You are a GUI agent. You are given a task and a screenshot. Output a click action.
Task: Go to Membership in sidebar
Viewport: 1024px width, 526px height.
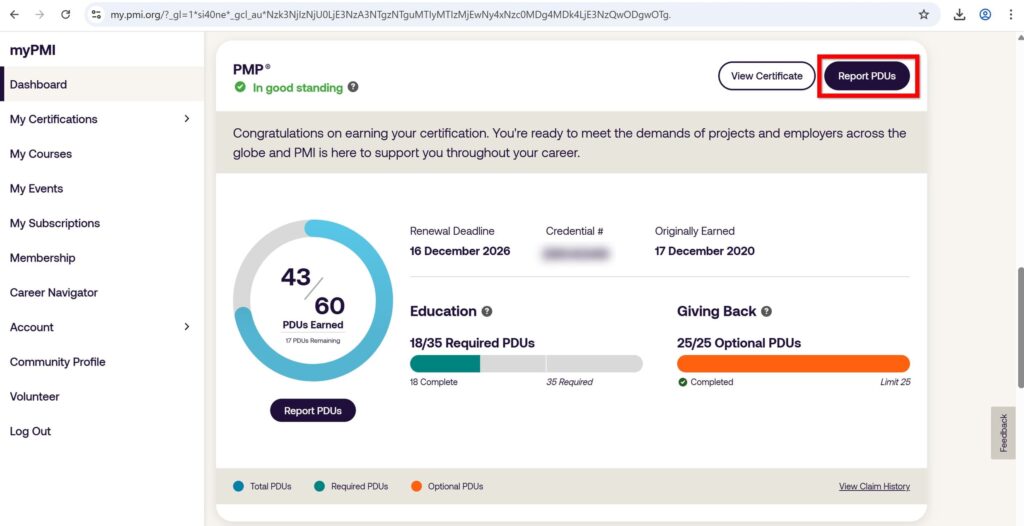[42, 258]
